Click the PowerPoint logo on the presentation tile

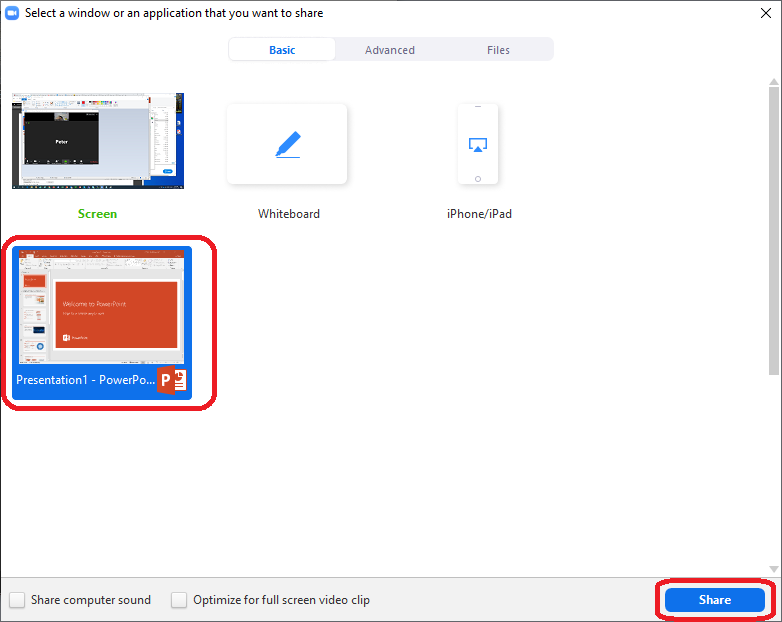172,381
